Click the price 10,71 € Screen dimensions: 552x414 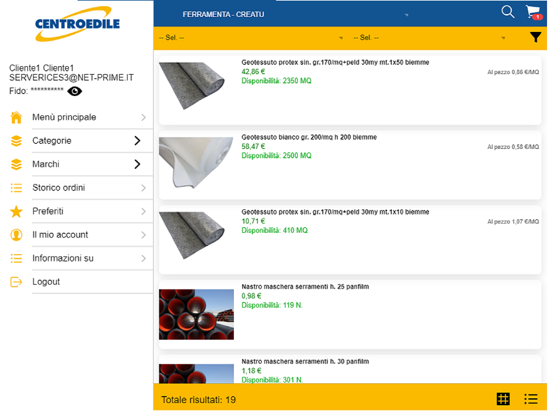(253, 221)
